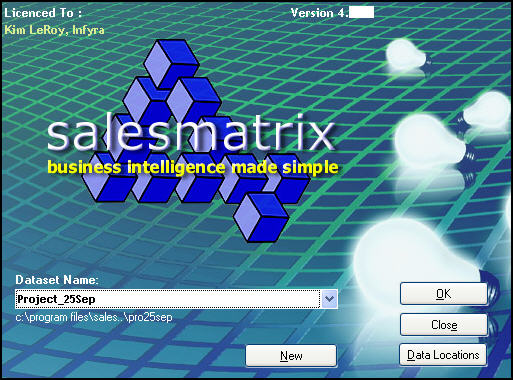The width and height of the screenshot is (513, 380).
Task: Click the salesmatrix logo text
Action: pos(190,133)
